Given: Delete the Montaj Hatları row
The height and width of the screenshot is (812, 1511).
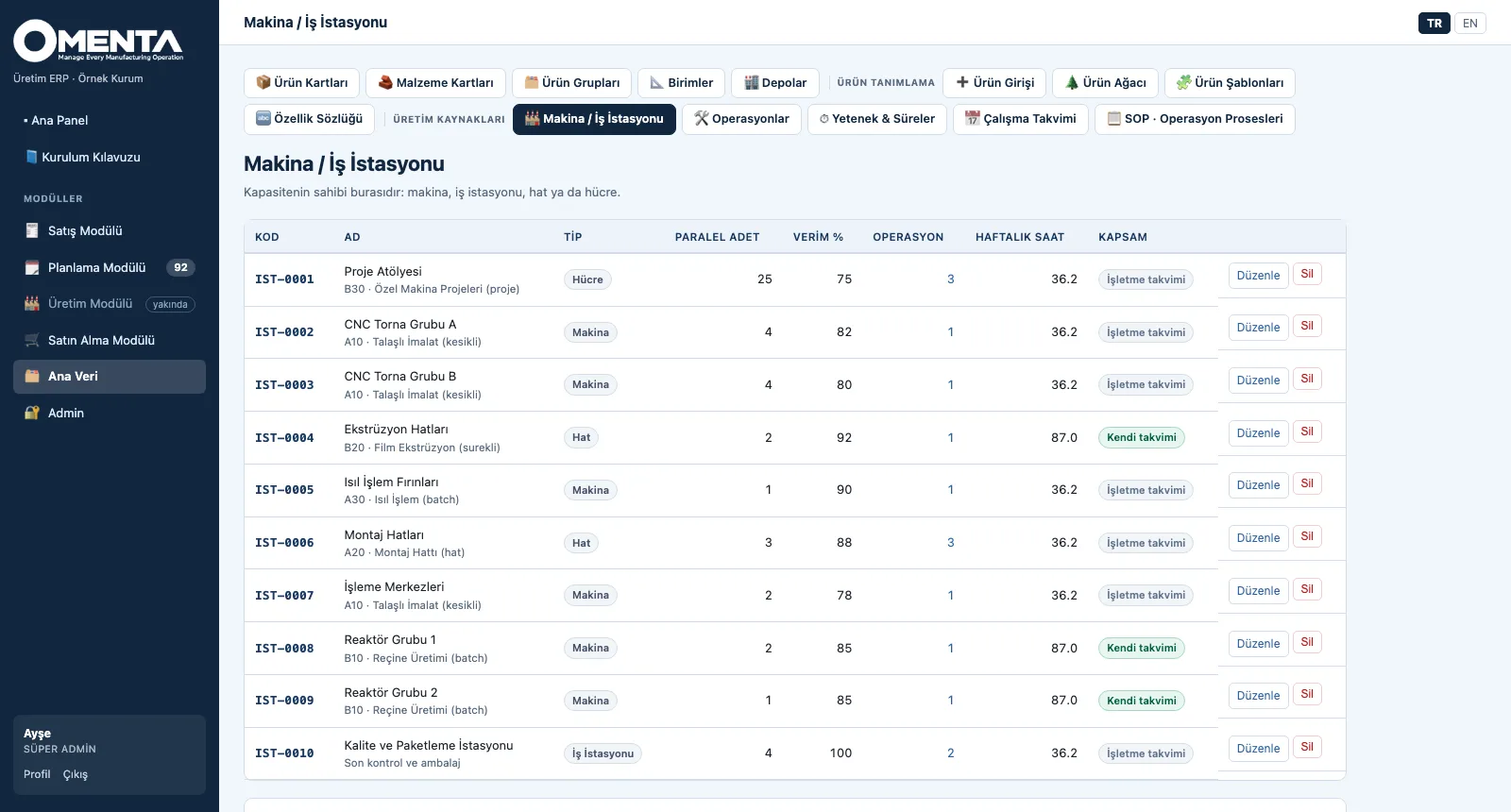Looking at the screenshot, I should [x=1307, y=537].
